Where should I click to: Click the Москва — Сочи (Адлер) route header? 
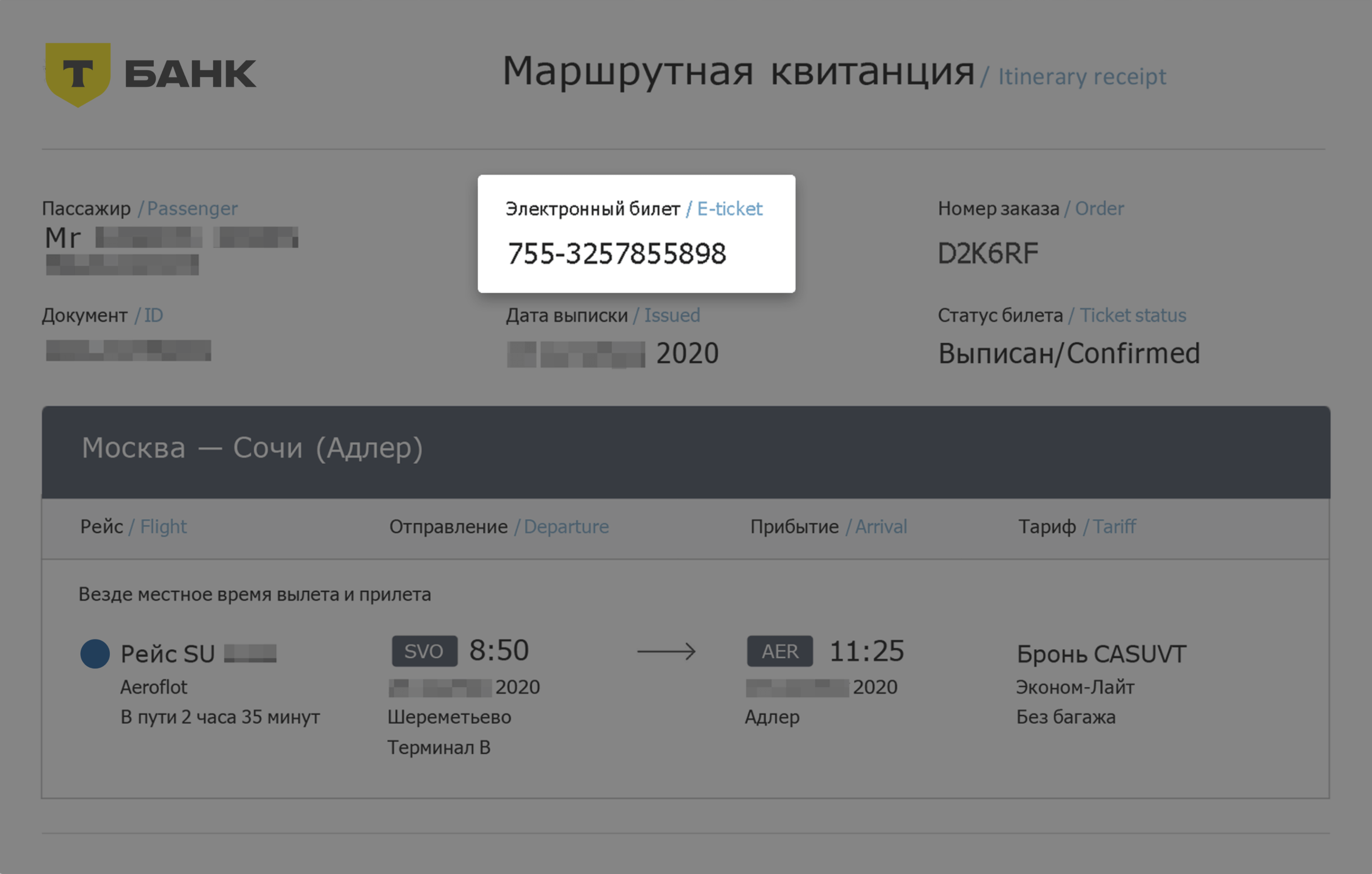click(x=252, y=449)
